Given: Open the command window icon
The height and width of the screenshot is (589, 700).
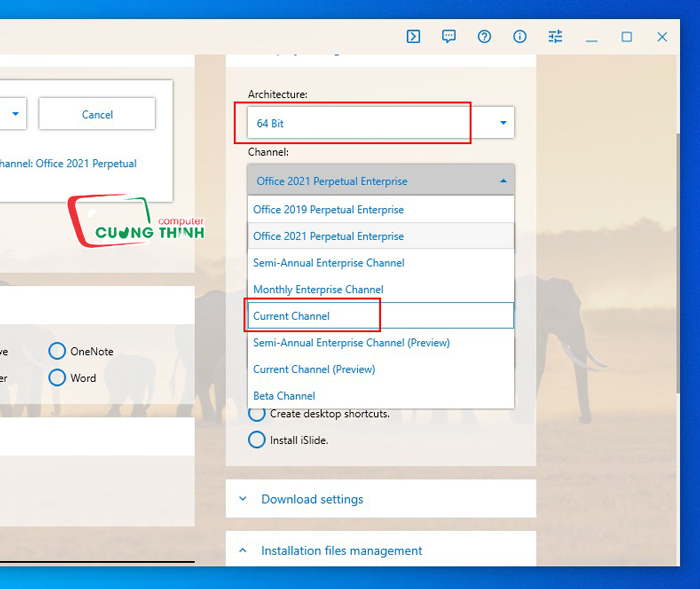Looking at the screenshot, I should (x=413, y=37).
